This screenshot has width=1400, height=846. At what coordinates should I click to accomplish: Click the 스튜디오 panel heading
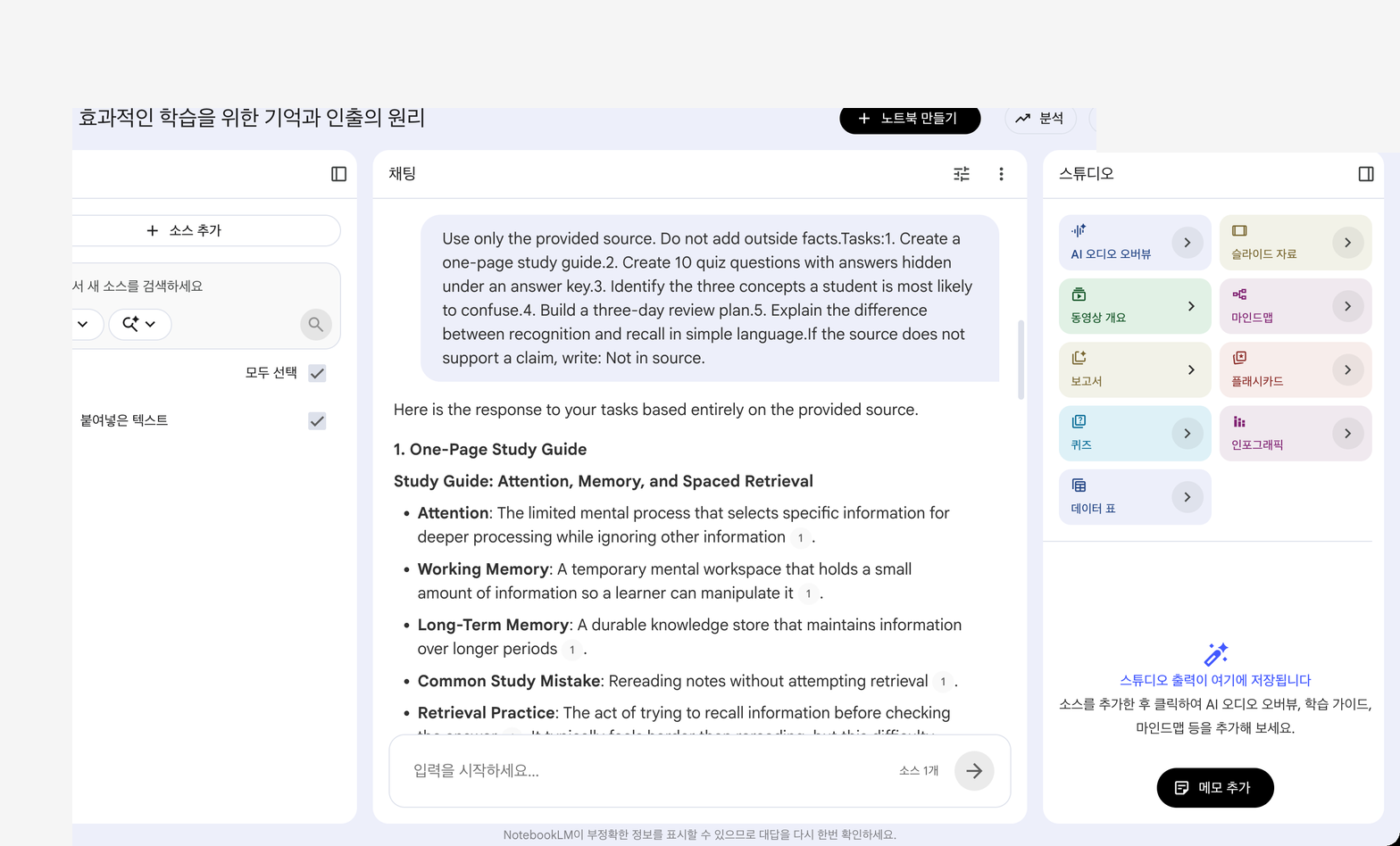pyautogui.click(x=1087, y=174)
